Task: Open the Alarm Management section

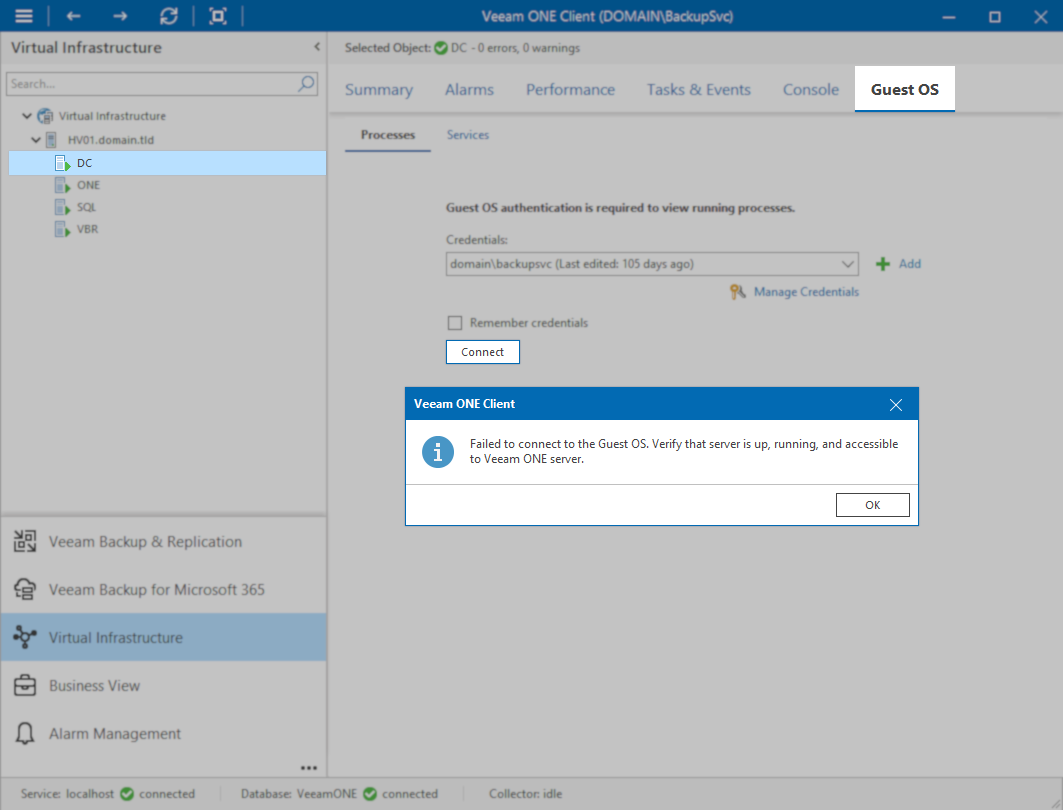Action: (x=163, y=733)
